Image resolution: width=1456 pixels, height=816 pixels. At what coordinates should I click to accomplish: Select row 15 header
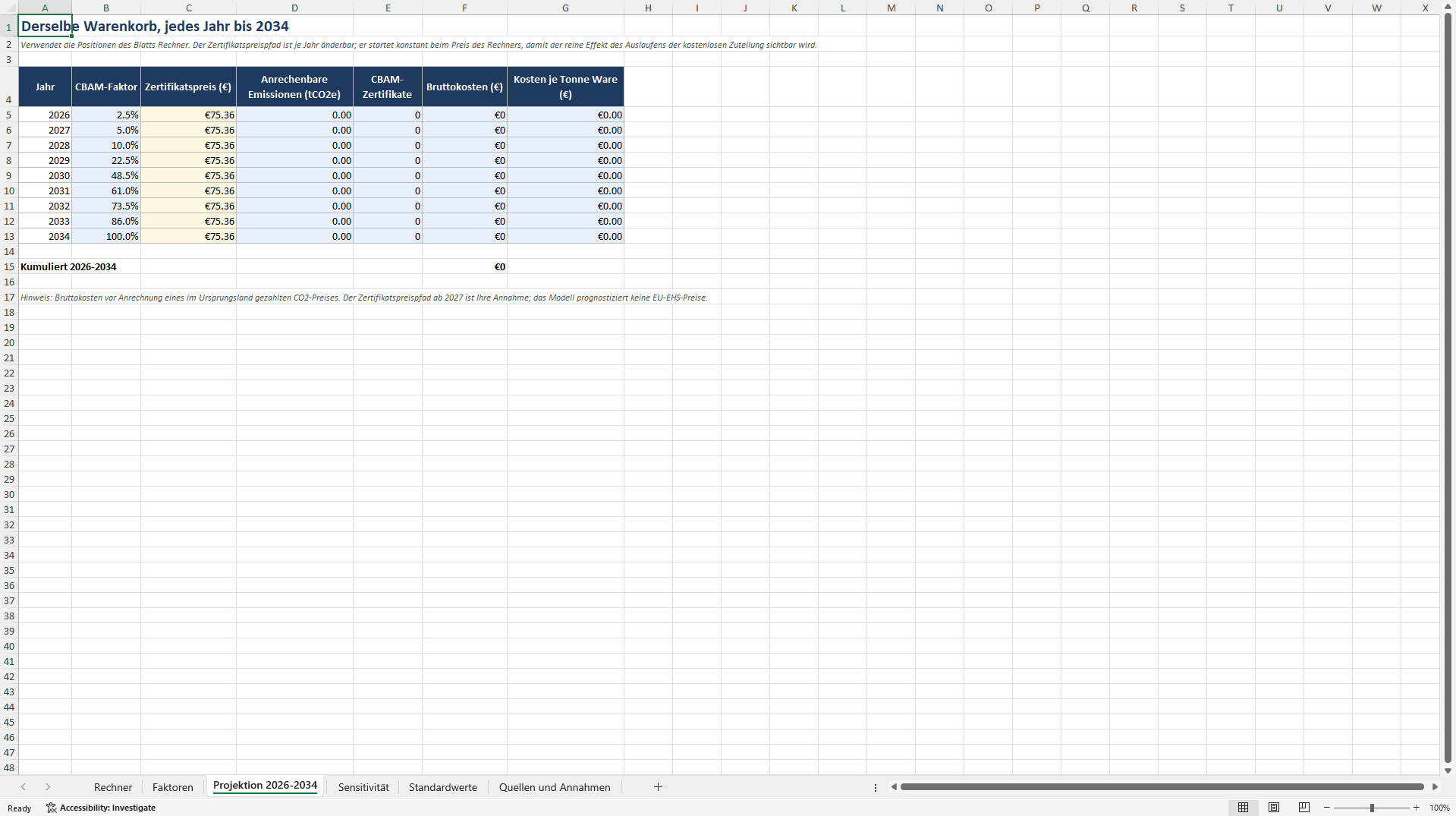9,266
